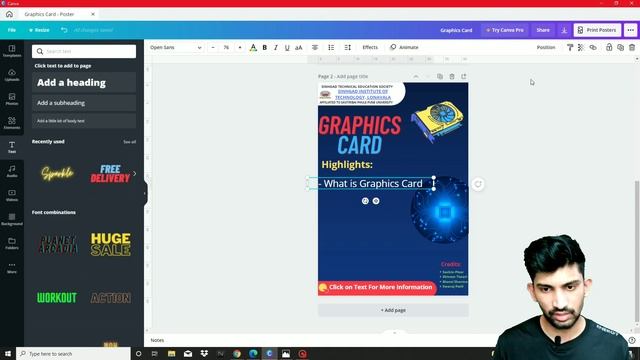Open the Background sidebar panel

tap(12, 219)
